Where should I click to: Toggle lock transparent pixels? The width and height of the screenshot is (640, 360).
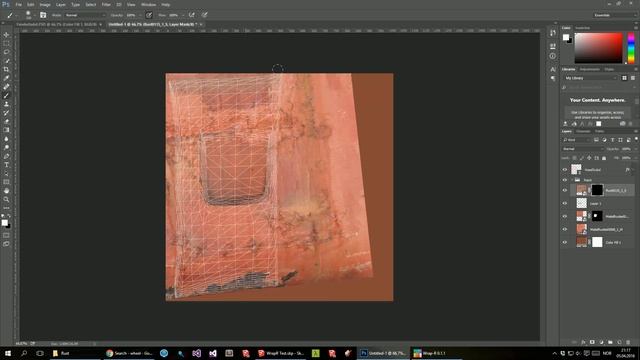point(574,158)
